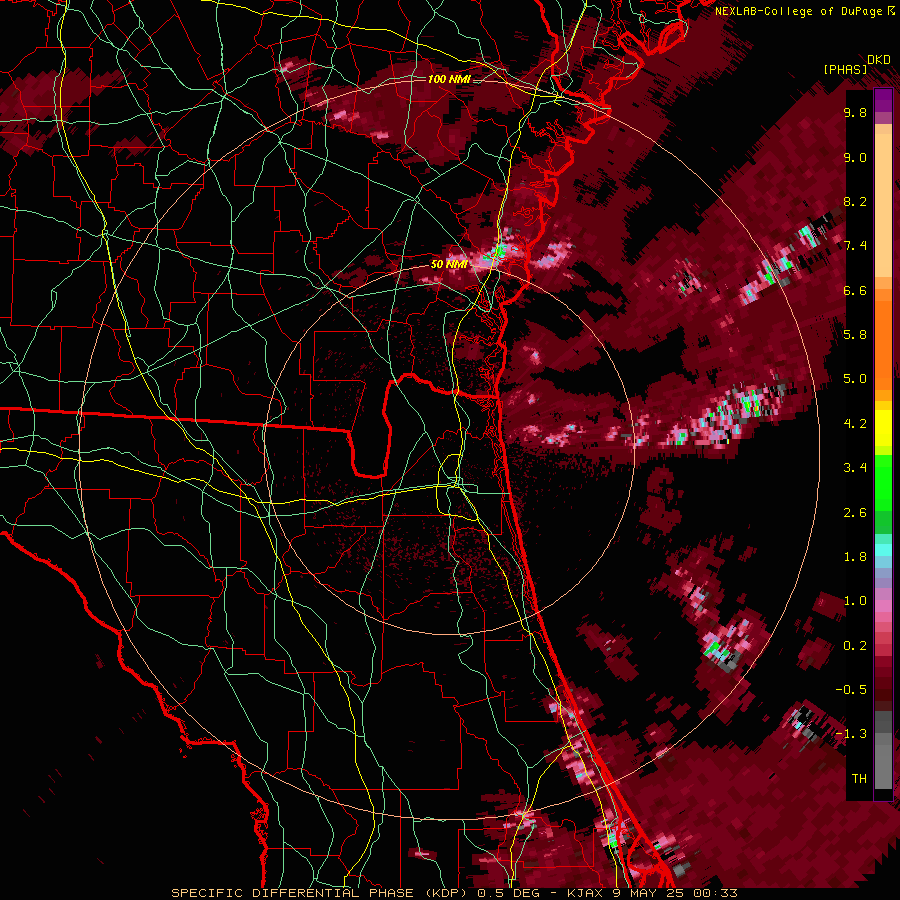Click the TH threshold label on the scale

[859, 779]
